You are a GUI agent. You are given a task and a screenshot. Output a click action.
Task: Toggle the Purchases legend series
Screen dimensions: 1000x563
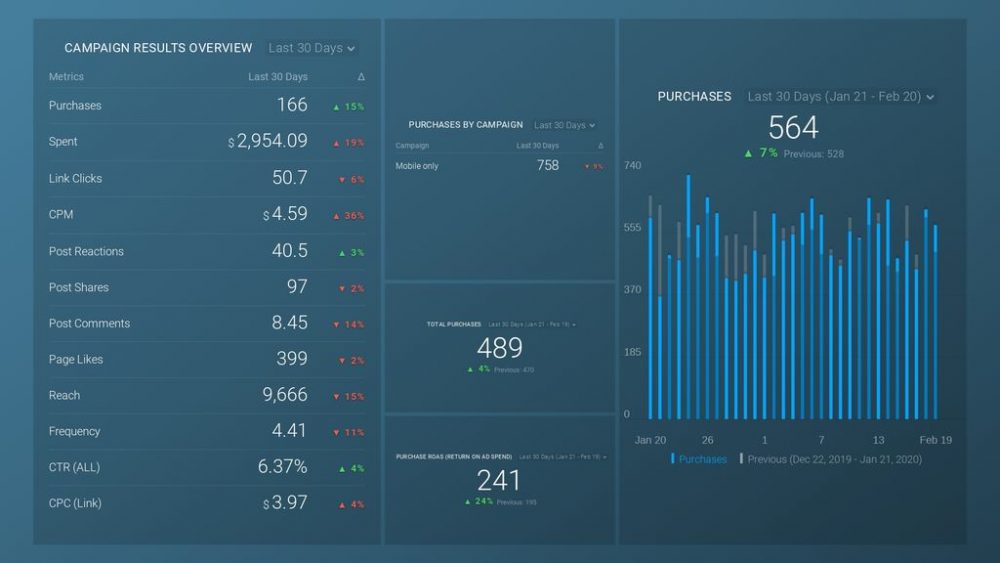(x=699, y=459)
